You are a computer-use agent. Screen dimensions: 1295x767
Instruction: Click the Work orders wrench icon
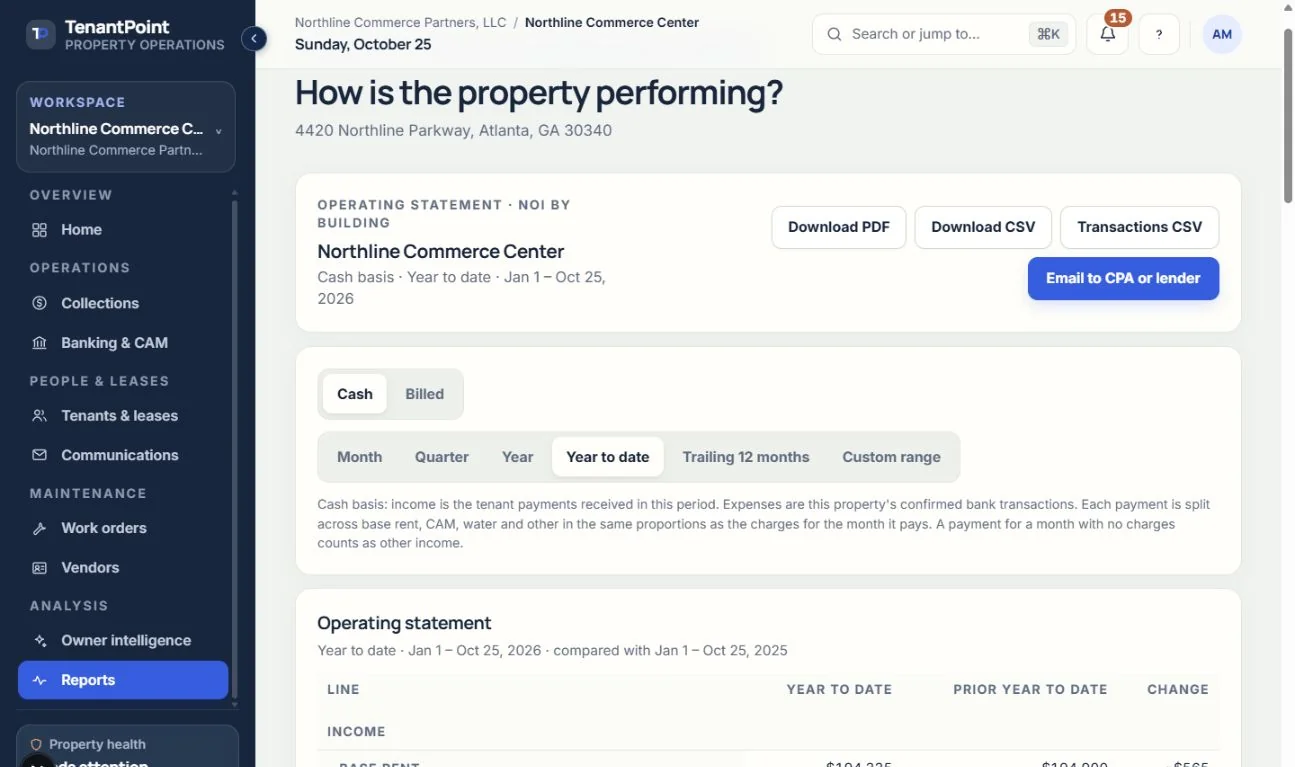(40, 528)
